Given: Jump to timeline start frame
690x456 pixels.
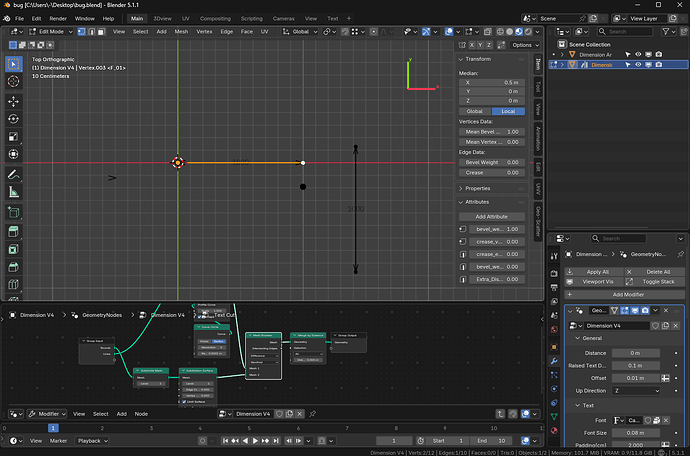Looking at the screenshot, I should click(x=225, y=441).
